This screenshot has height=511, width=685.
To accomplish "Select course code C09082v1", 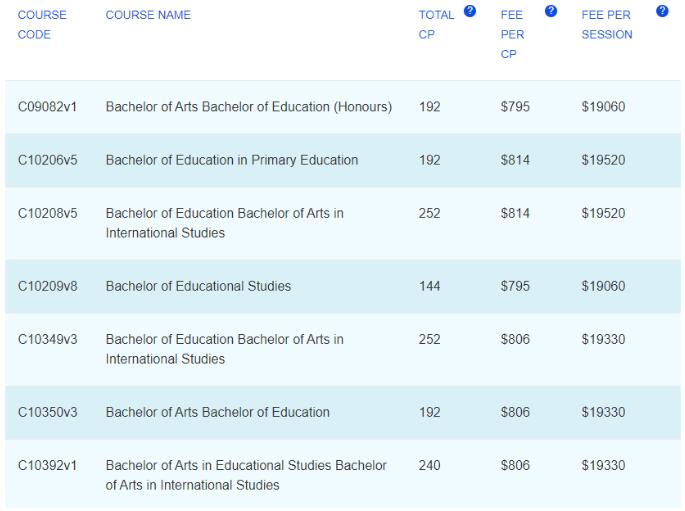I will [47, 107].
